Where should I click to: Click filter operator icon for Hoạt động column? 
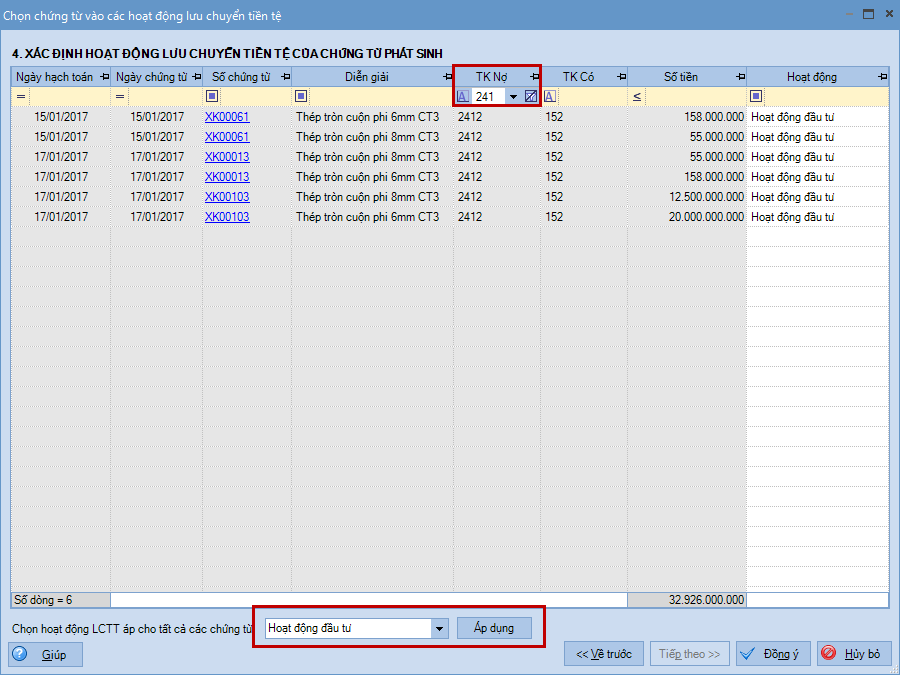point(756,97)
